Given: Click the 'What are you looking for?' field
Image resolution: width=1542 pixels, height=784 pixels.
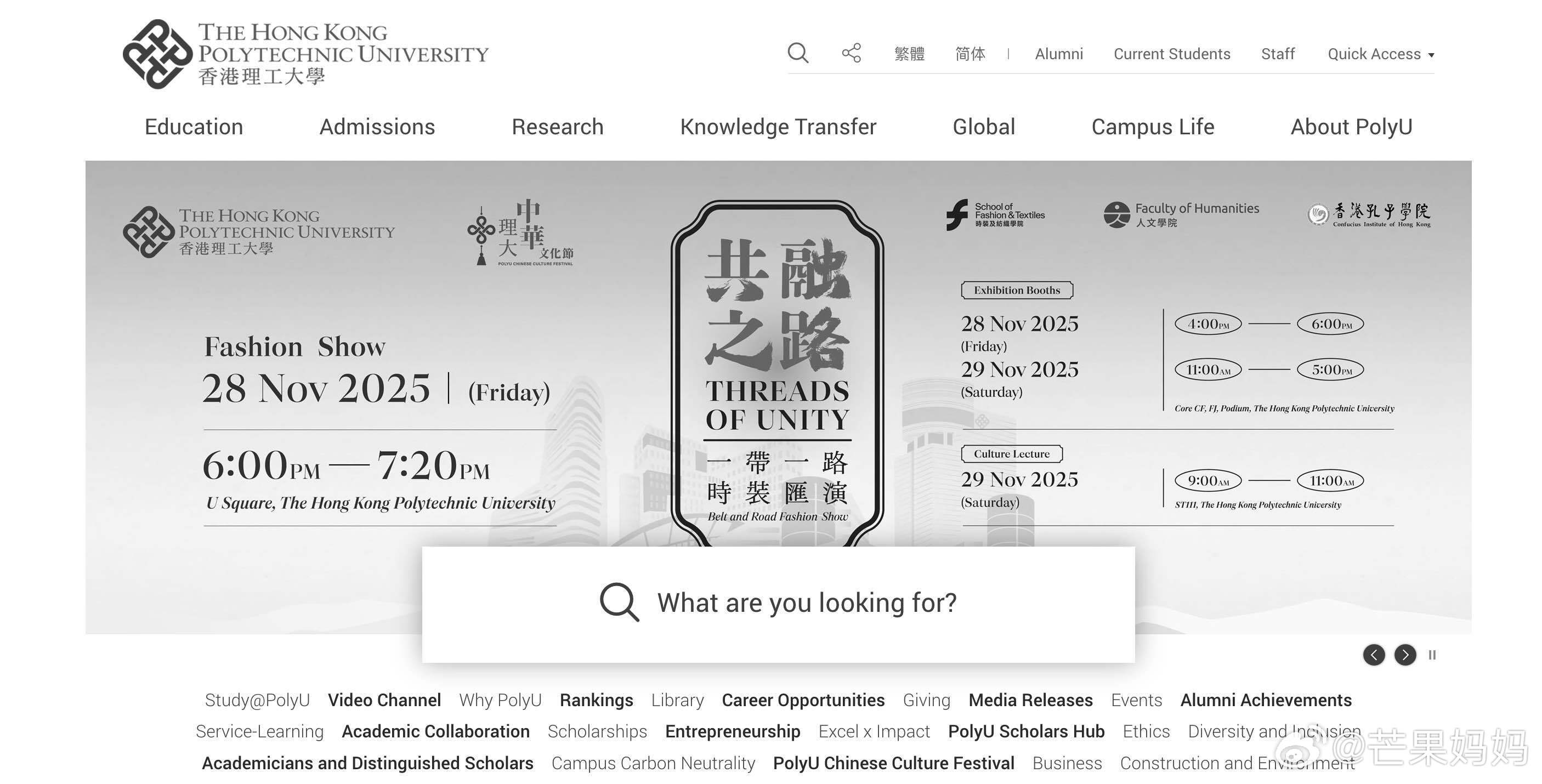Looking at the screenshot, I should pos(806,603).
